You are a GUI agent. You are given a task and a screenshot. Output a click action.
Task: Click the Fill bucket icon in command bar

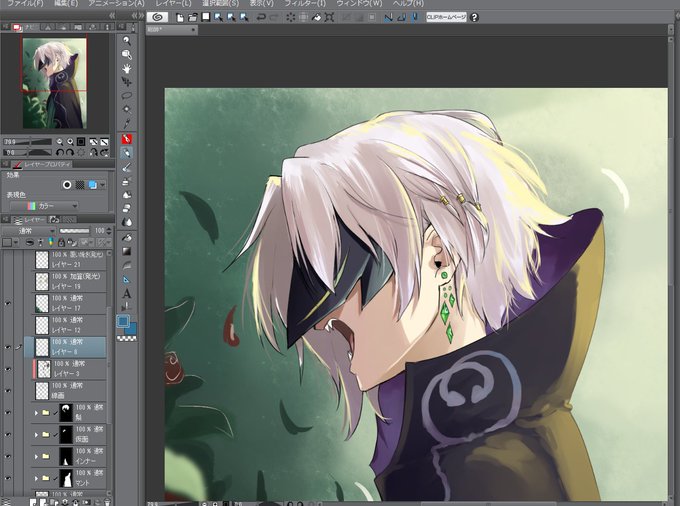pos(316,17)
